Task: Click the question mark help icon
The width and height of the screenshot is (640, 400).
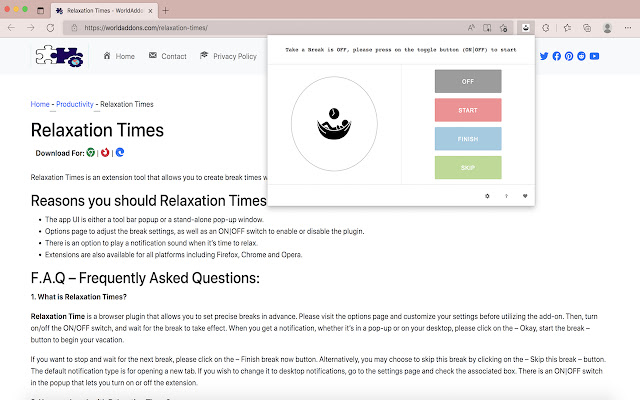Action: 506,196
